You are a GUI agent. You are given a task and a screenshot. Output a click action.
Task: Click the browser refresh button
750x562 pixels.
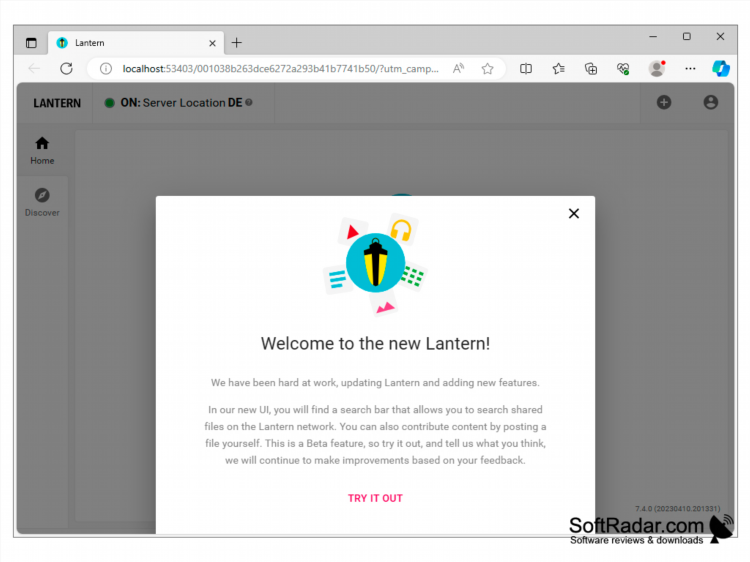(x=66, y=69)
